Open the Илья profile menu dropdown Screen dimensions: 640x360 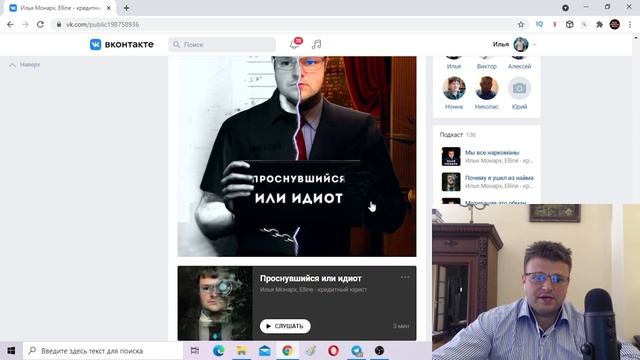click(x=515, y=44)
